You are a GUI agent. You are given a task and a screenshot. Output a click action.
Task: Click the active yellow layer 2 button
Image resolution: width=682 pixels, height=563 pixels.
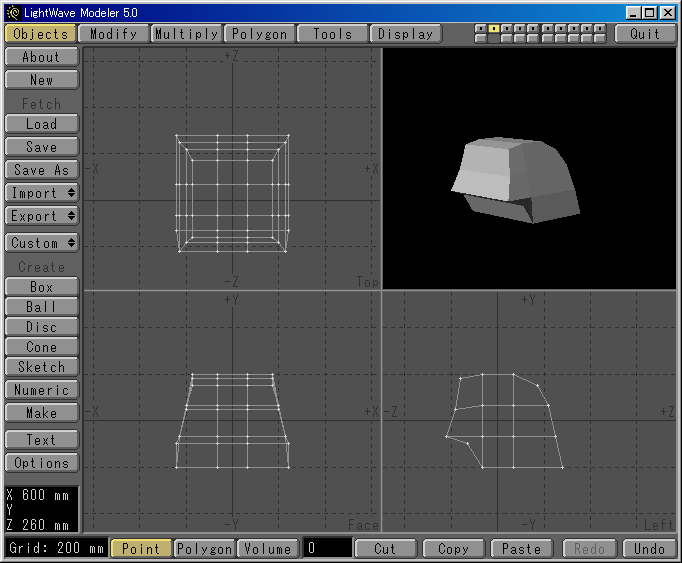(494, 28)
